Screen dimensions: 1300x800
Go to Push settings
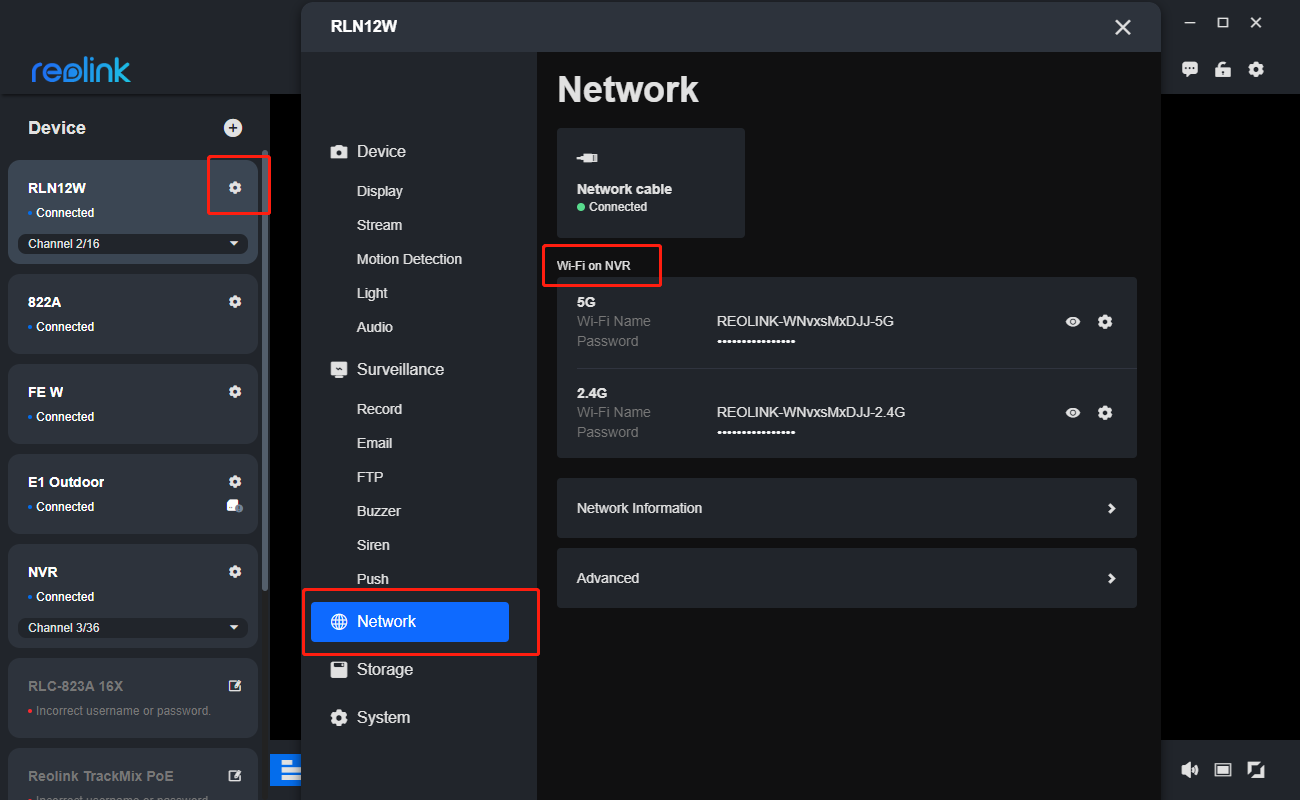[373, 579]
